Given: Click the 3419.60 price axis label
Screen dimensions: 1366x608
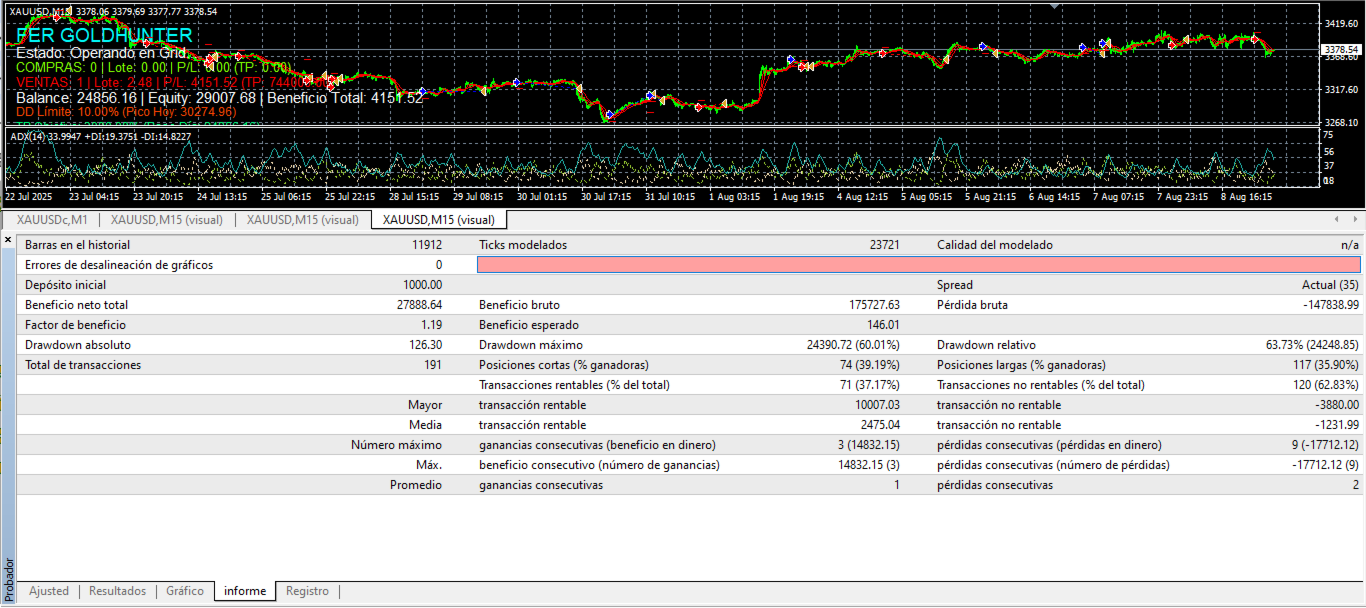Looking at the screenshot, I should (1340, 23).
